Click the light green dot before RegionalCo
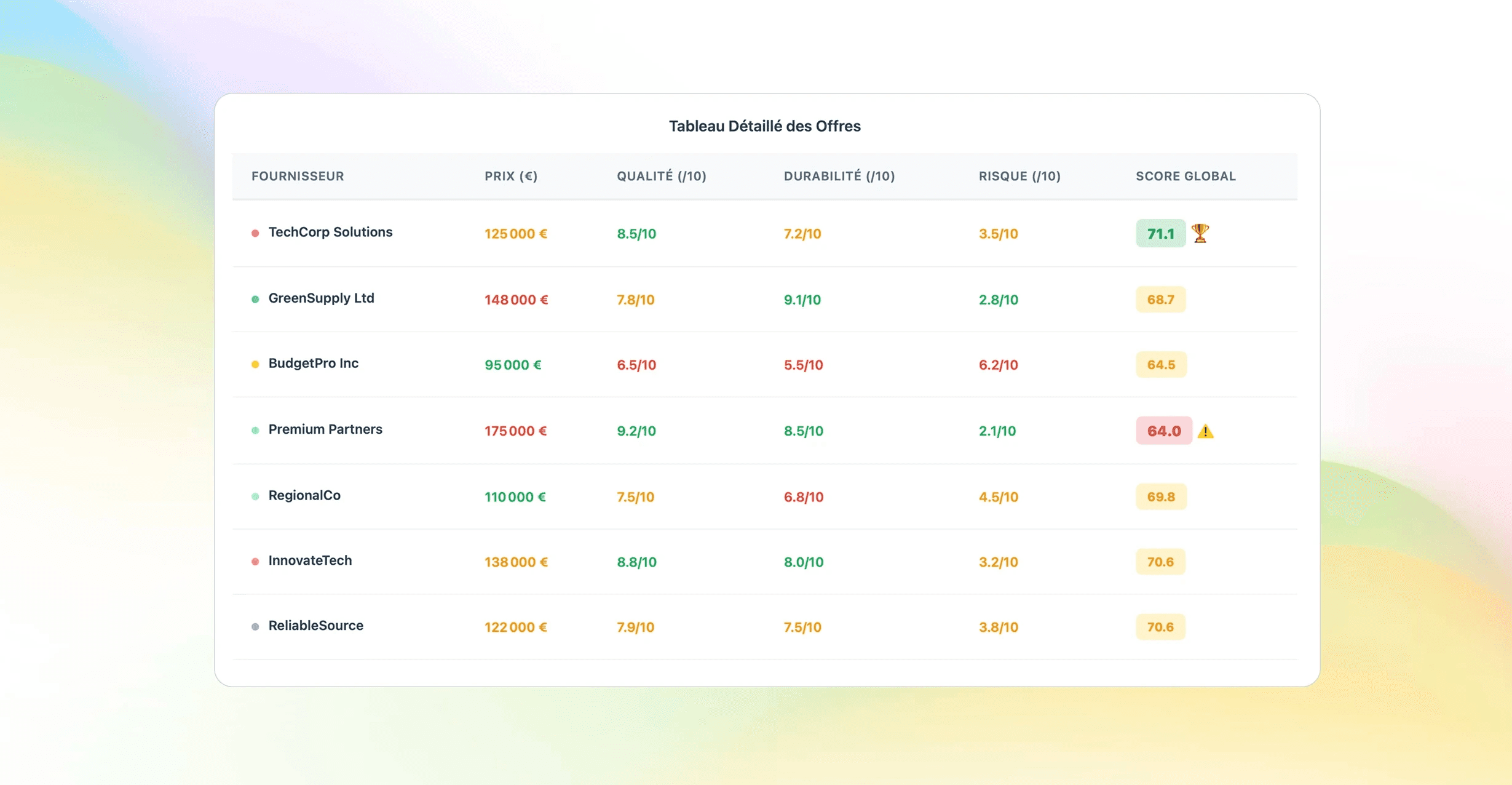The height and width of the screenshot is (785, 1512). [255, 496]
